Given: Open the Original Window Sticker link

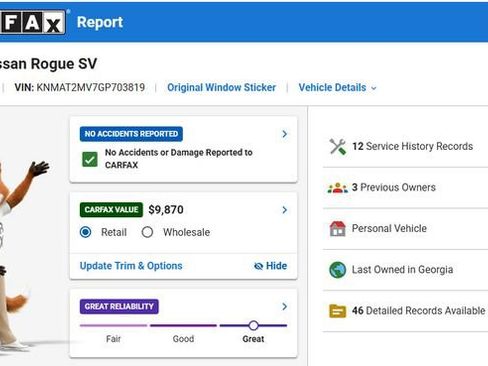Looking at the screenshot, I should pyautogui.click(x=222, y=88).
